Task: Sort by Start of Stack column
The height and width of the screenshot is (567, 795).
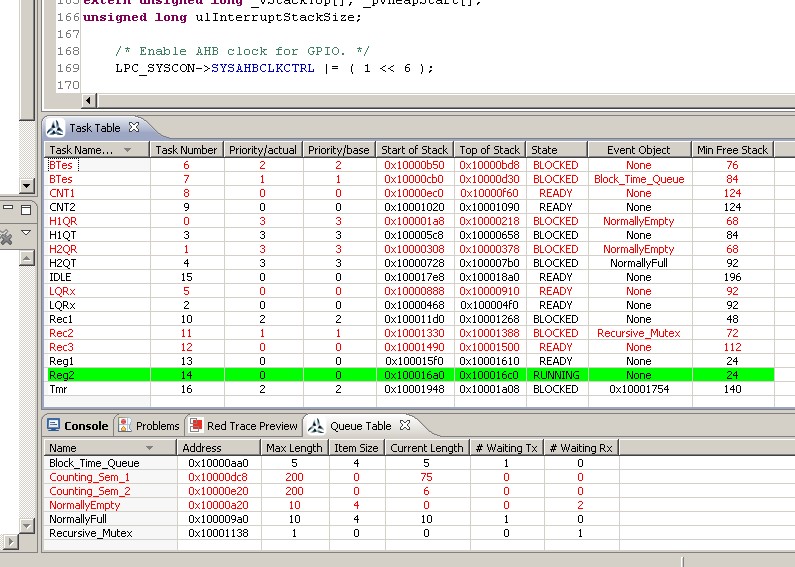Action: [414, 150]
